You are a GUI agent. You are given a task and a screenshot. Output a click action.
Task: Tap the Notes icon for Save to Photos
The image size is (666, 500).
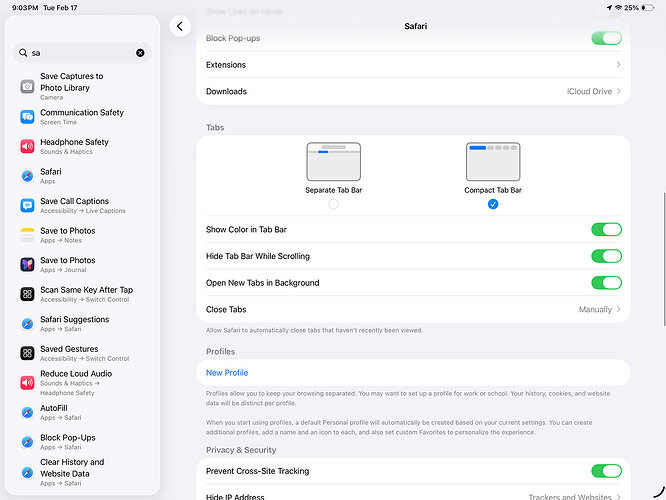click(x=27, y=235)
